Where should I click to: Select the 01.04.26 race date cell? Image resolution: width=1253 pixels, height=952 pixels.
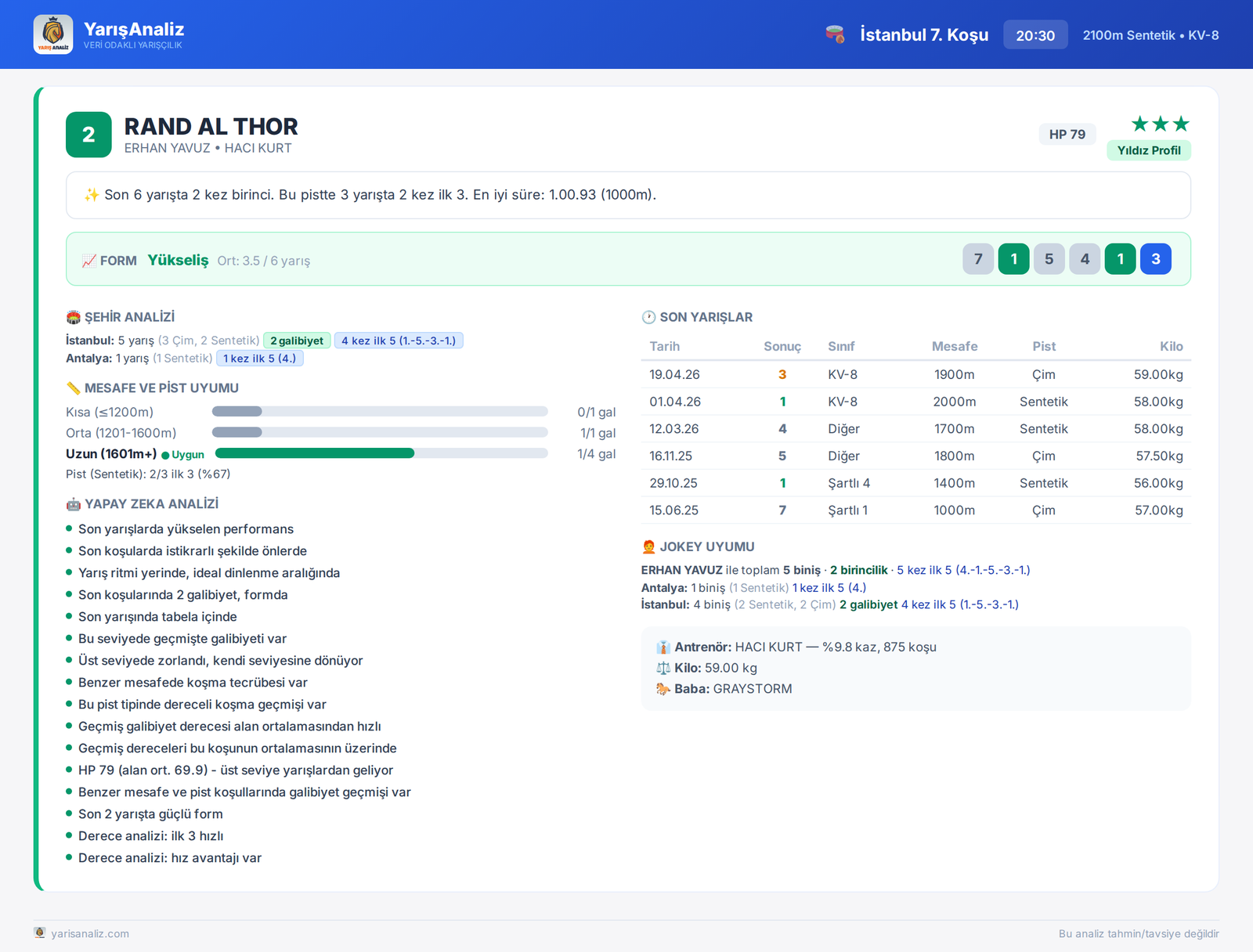[x=675, y=402]
